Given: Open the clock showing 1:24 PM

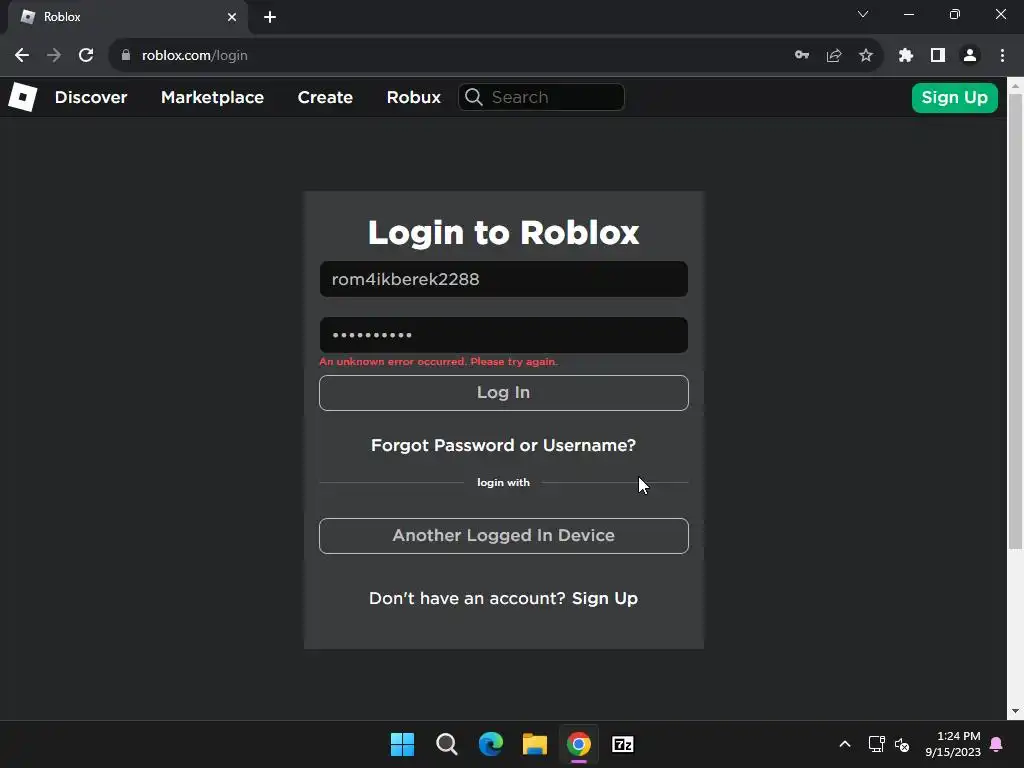Looking at the screenshot, I should click(953, 744).
